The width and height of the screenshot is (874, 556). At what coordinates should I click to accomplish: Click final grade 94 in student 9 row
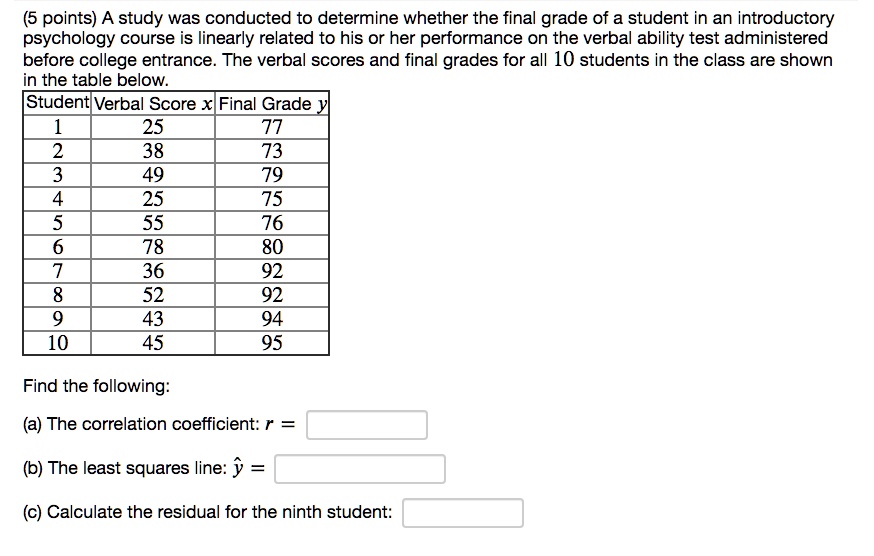pos(272,319)
